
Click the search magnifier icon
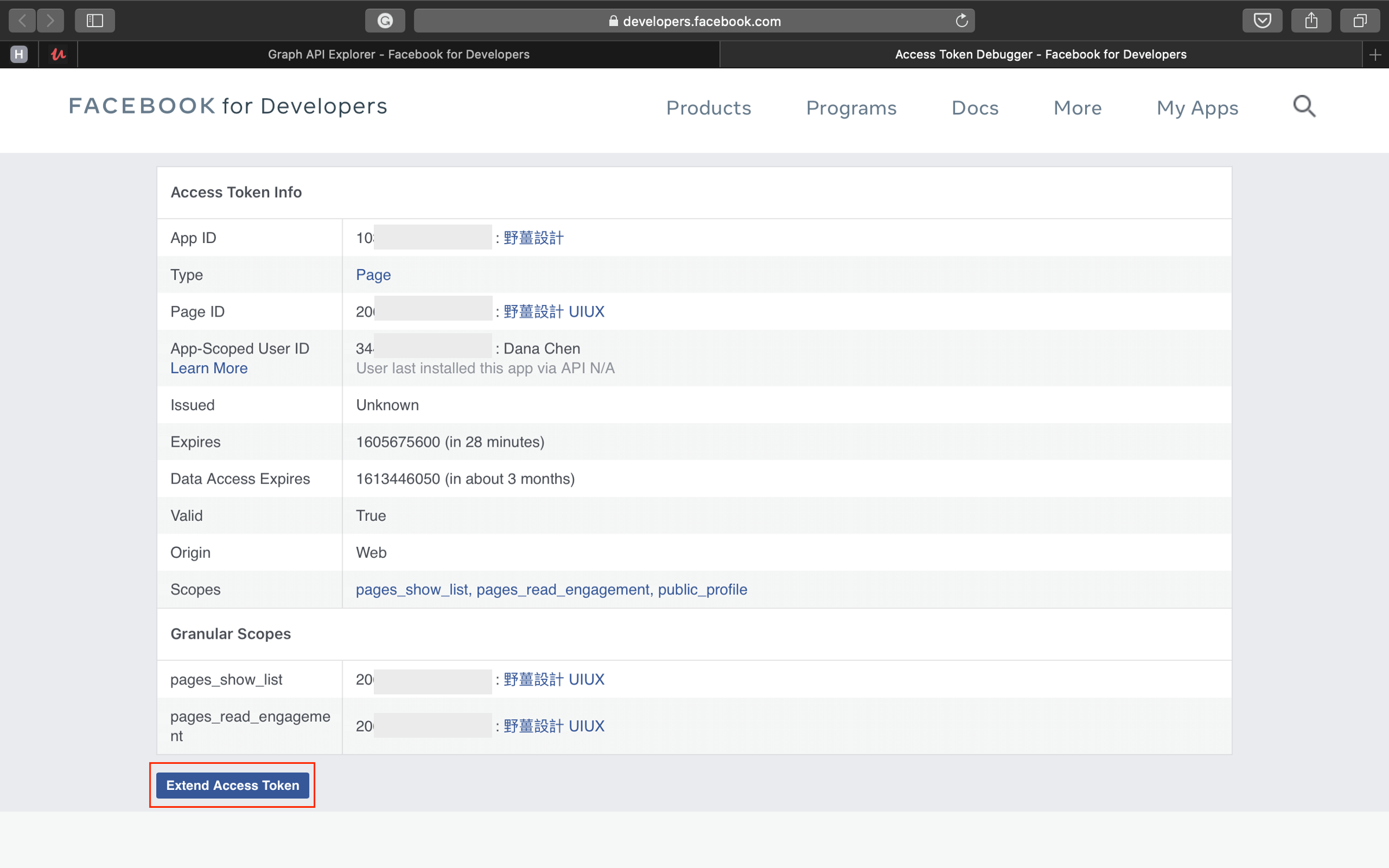point(1305,106)
